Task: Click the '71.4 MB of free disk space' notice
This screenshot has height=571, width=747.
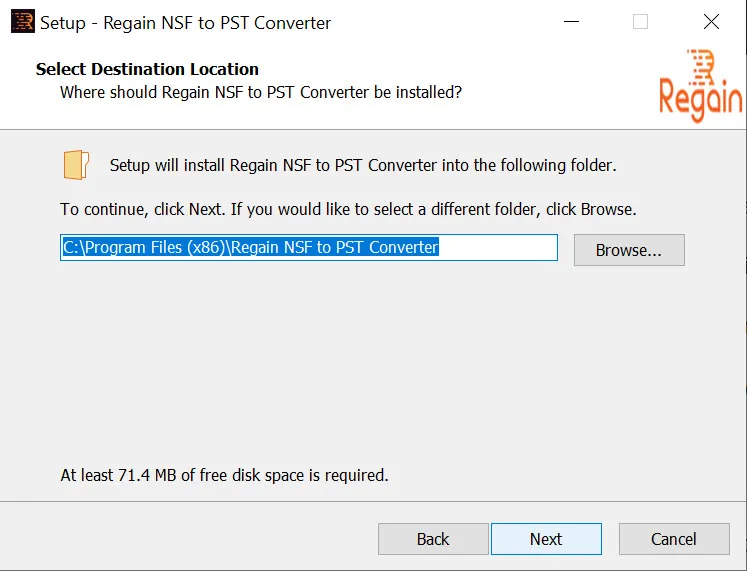Action: pyautogui.click(x=224, y=475)
